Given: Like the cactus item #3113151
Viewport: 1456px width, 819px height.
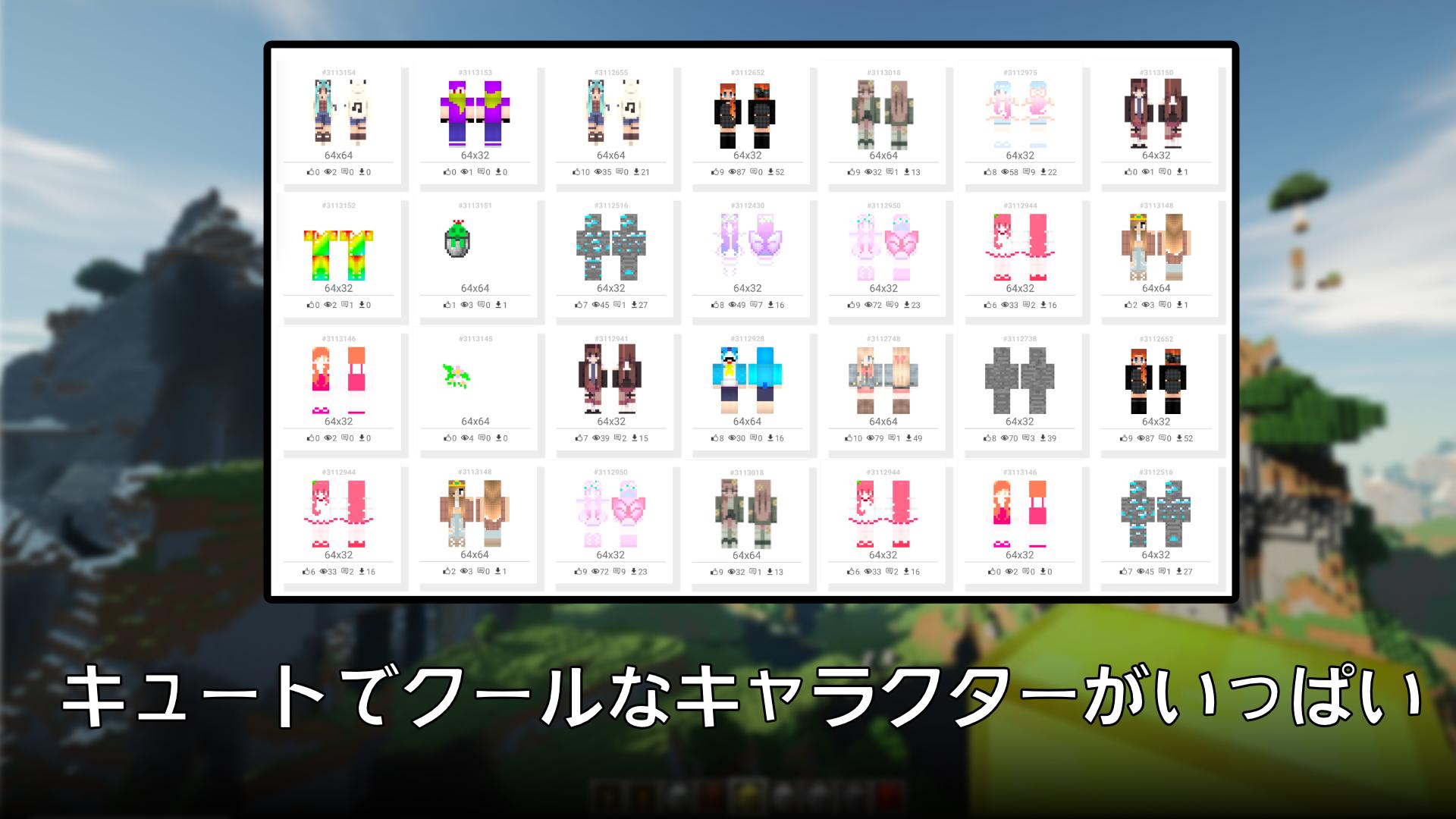Looking at the screenshot, I should point(447,305).
